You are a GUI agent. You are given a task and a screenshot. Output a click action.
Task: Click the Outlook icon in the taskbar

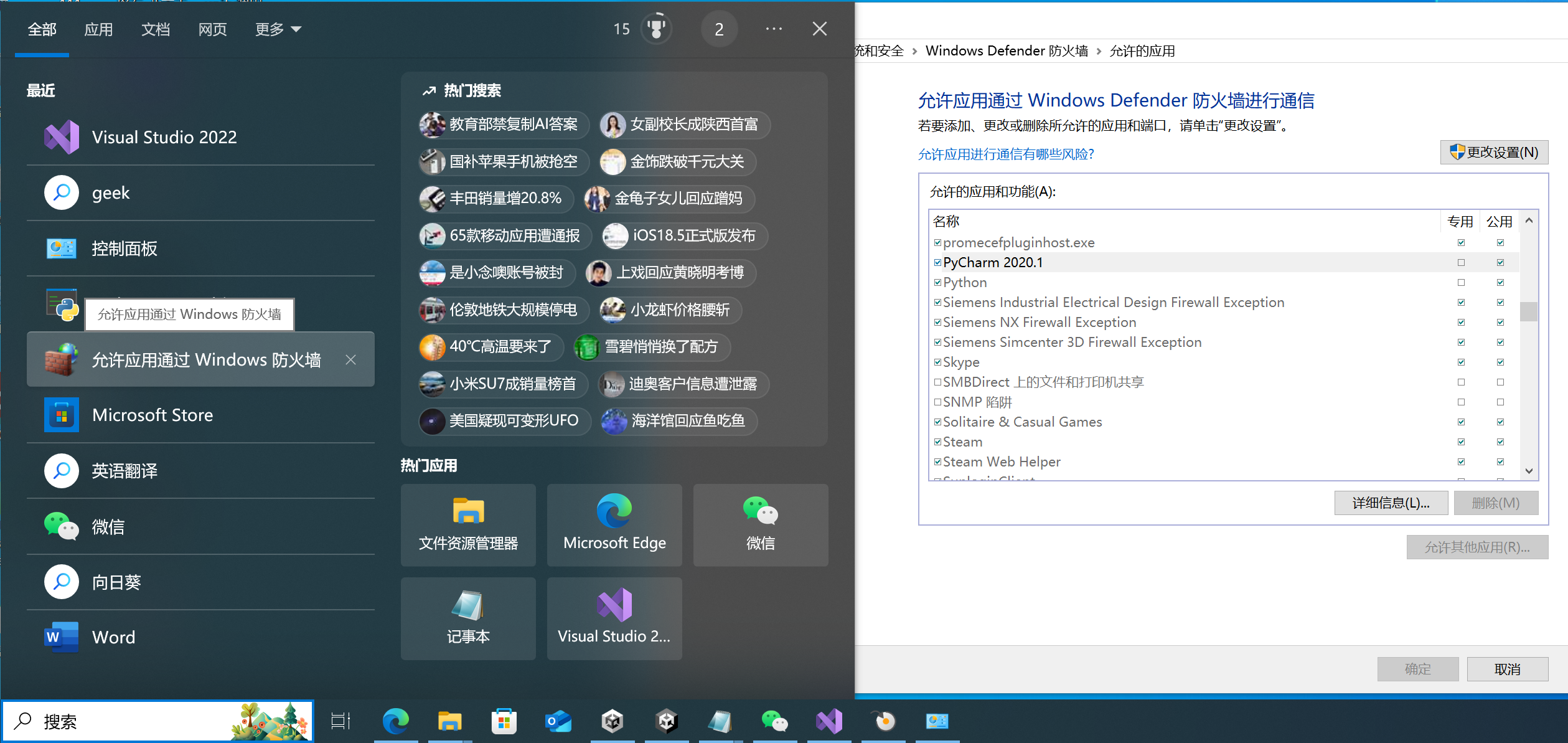click(558, 721)
